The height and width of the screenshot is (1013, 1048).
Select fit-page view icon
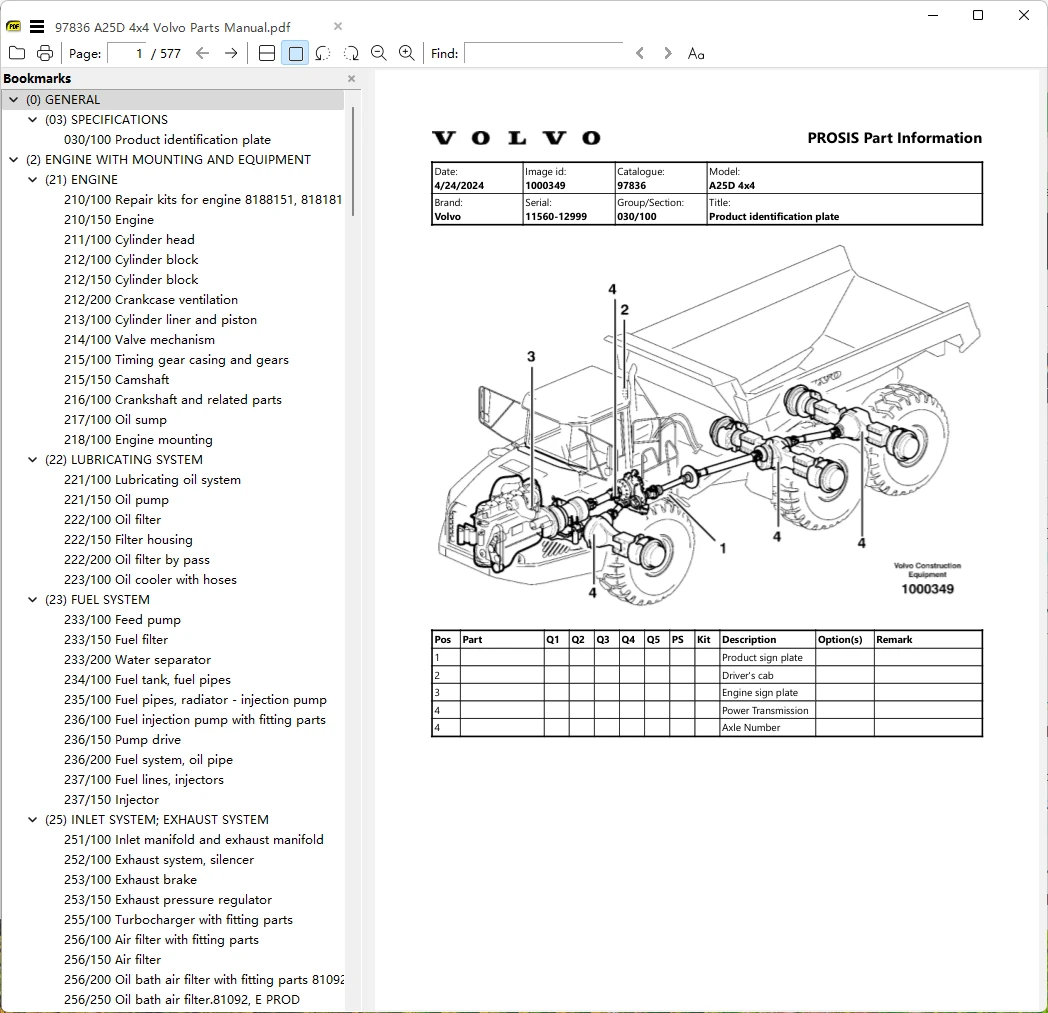295,53
